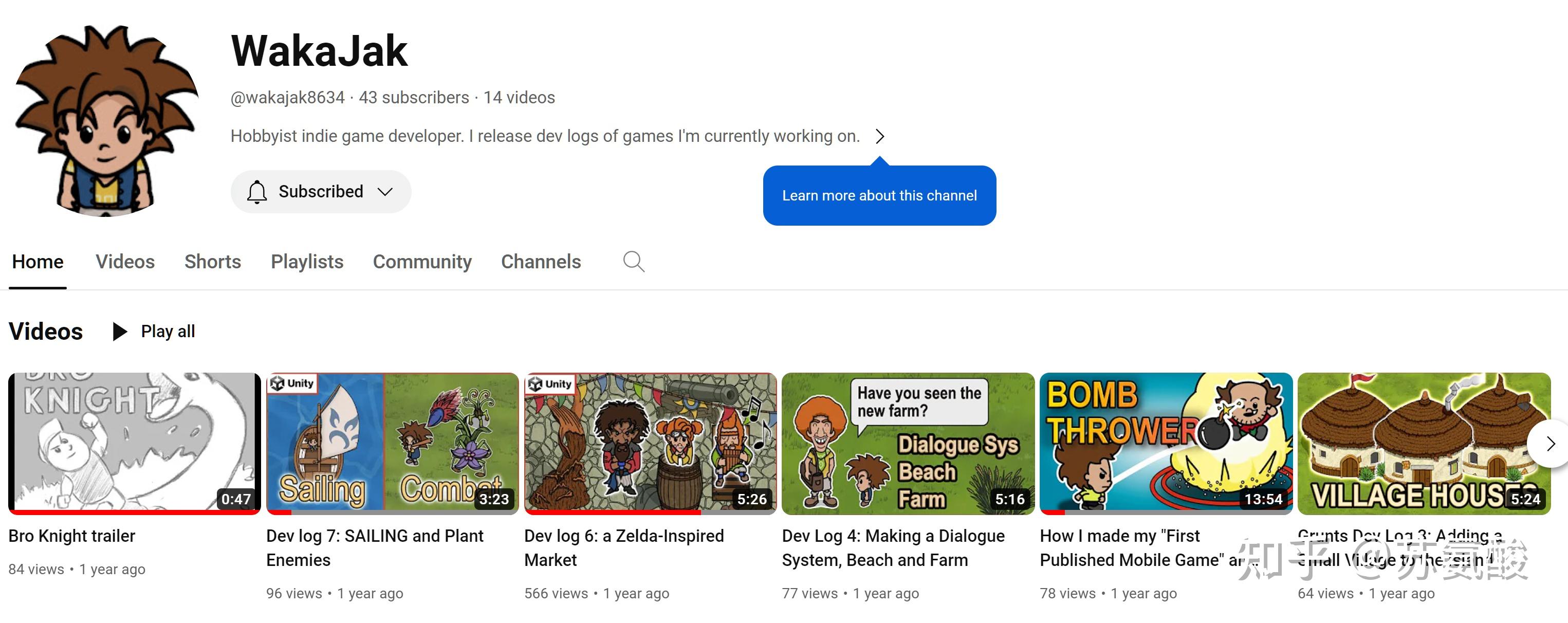
Task: Click the 5:24 duration badge
Action: tap(1525, 499)
